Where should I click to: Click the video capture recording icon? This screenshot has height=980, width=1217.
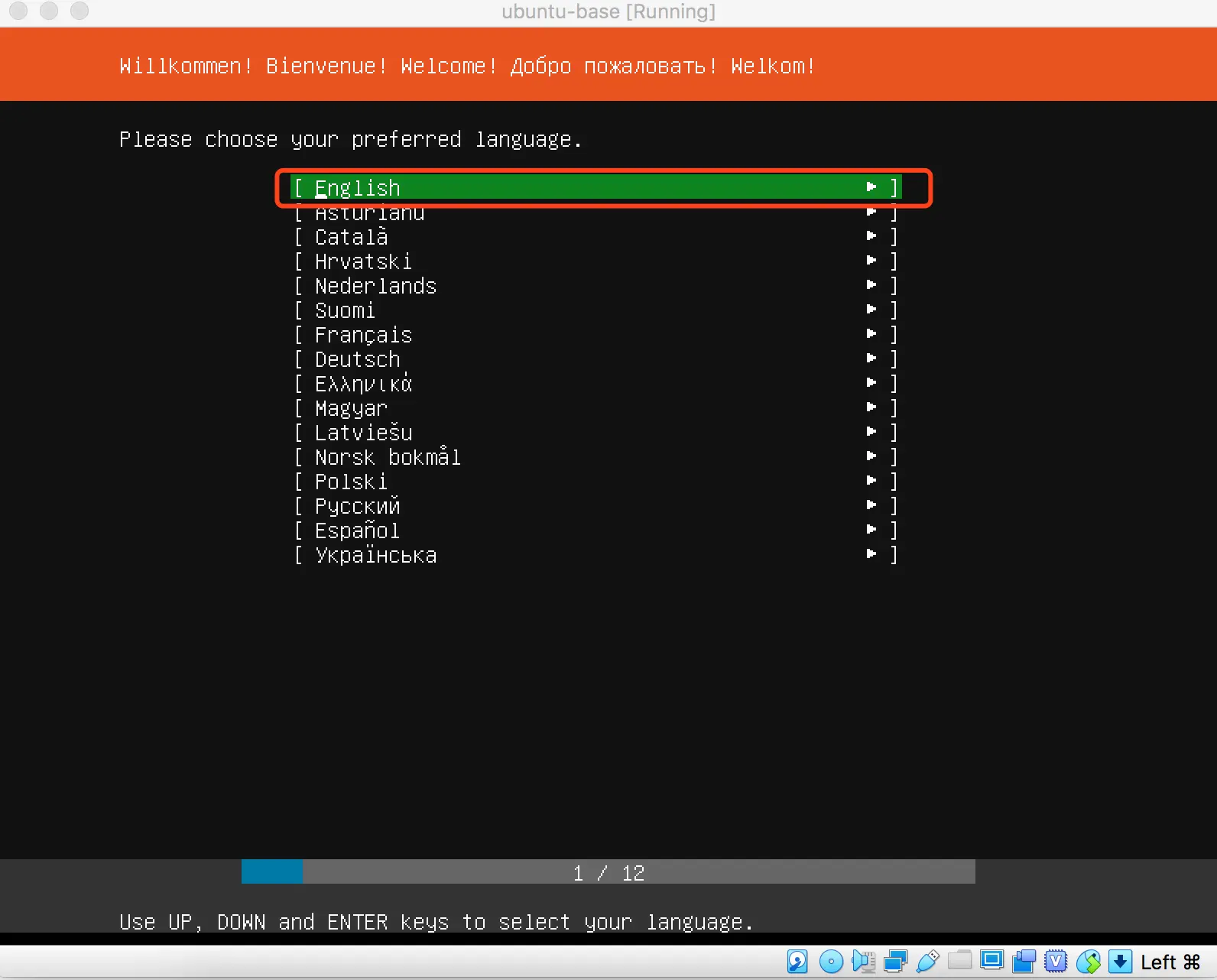pyautogui.click(x=1024, y=961)
